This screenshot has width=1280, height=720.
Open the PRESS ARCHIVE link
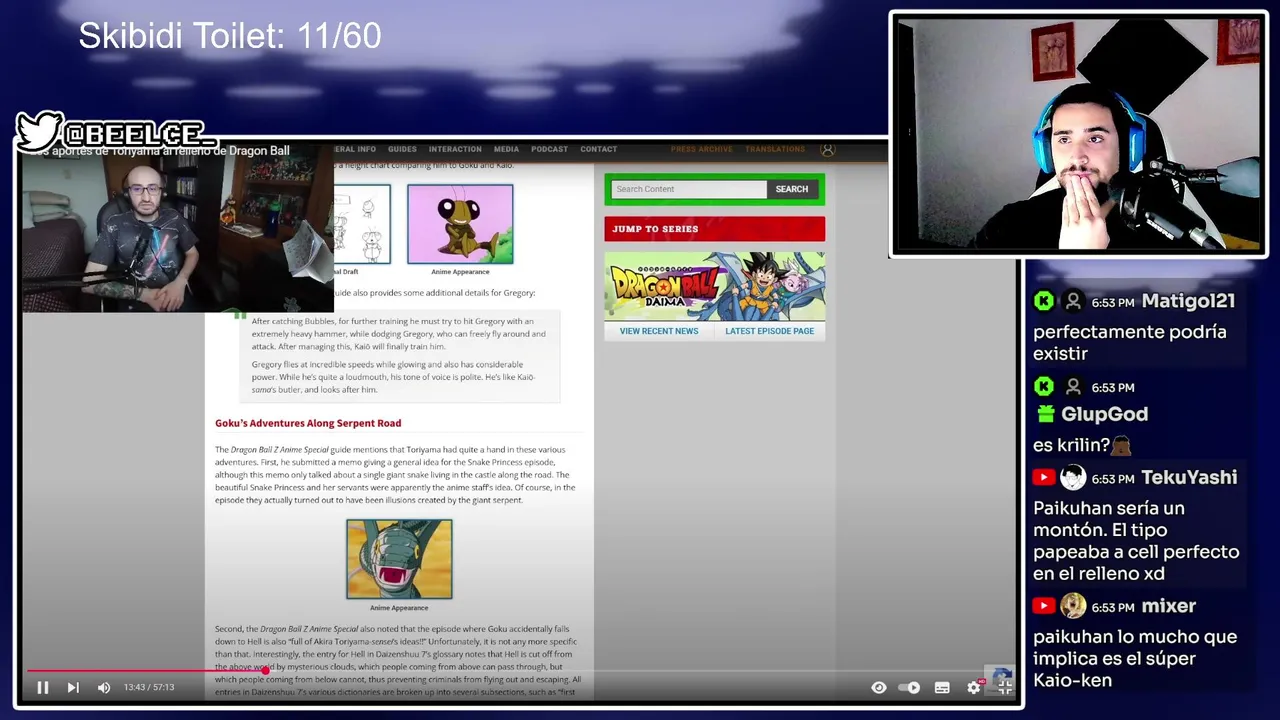[x=701, y=149]
